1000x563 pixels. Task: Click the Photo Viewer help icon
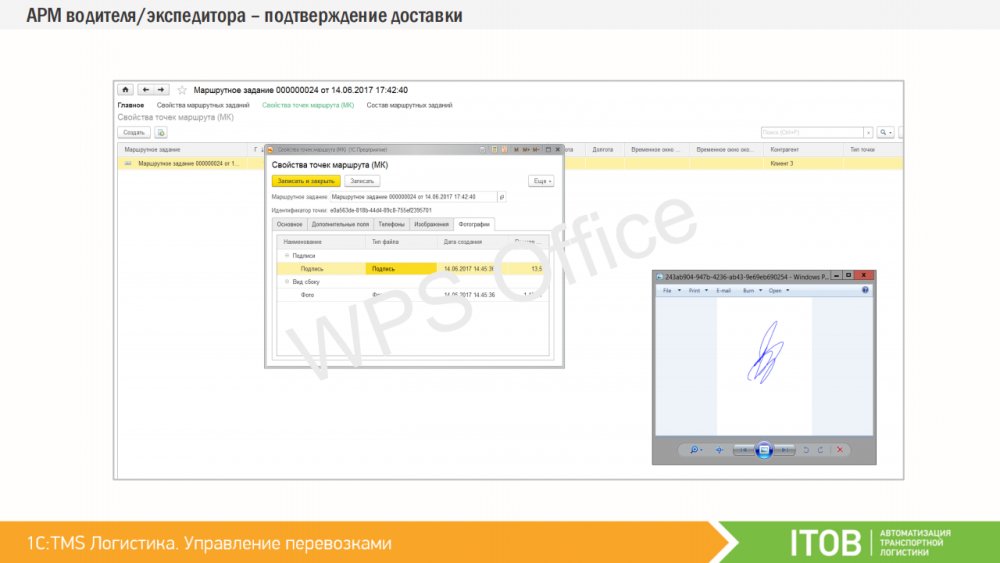tap(865, 290)
